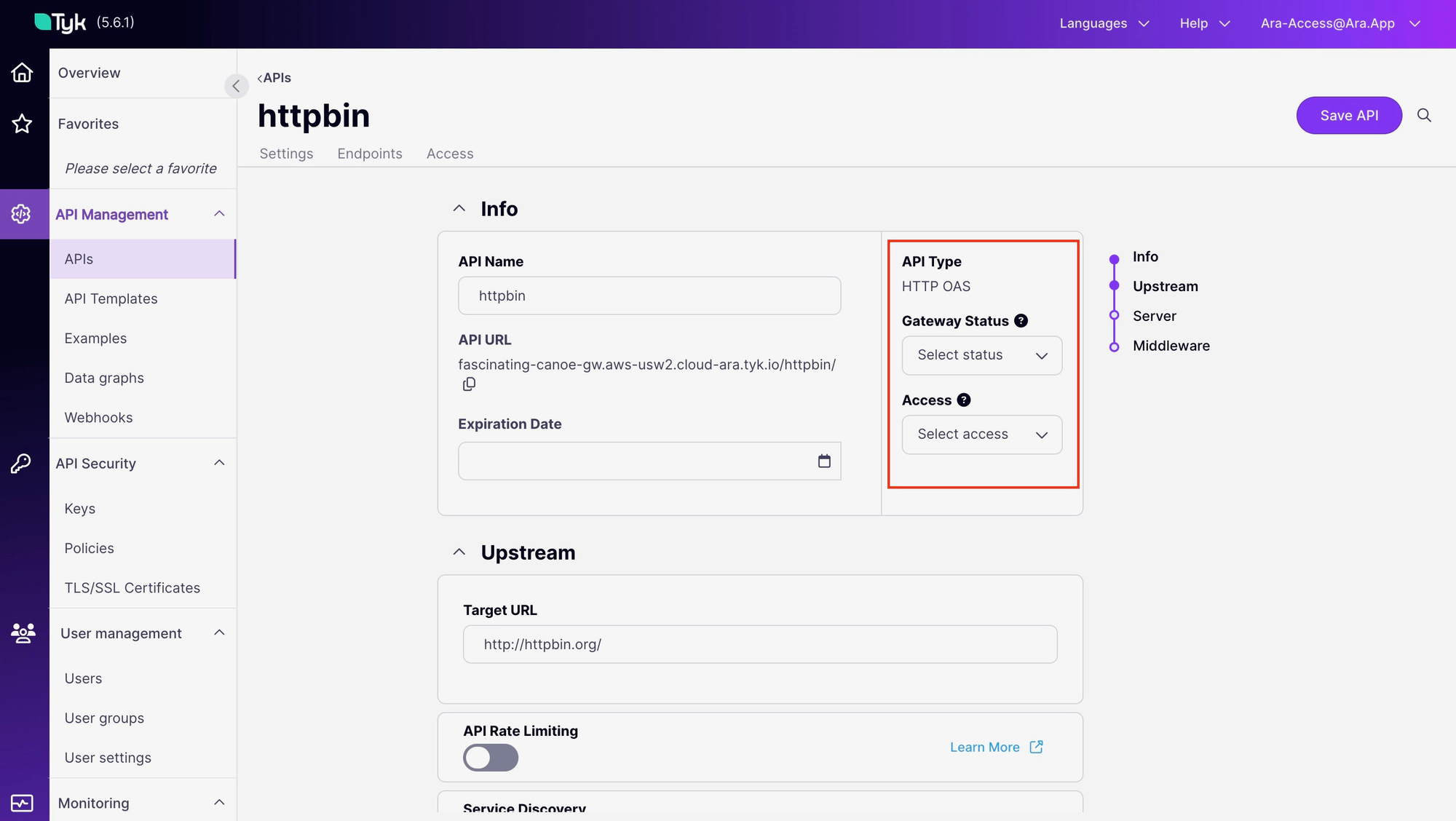
Task: Toggle the API Rate Limiting switch
Action: (x=490, y=758)
